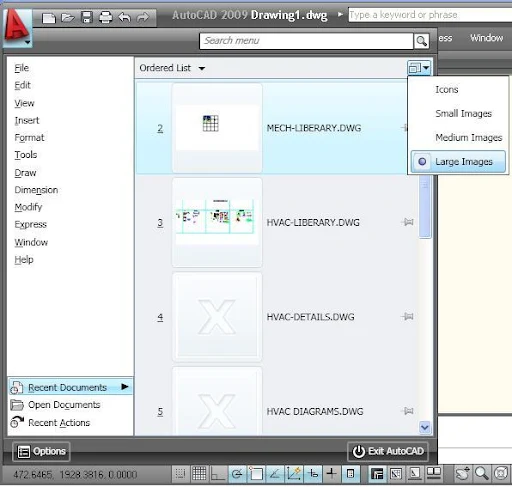
Task: Click the Zoom magnifier in status bar
Action: click(482, 473)
